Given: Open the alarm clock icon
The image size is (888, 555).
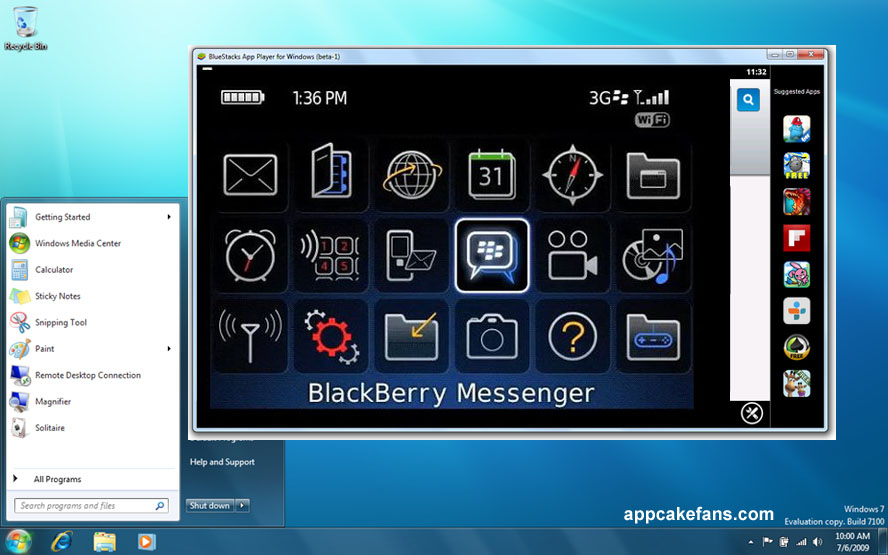Looking at the screenshot, I should pyautogui.click(x=250, y=255).
